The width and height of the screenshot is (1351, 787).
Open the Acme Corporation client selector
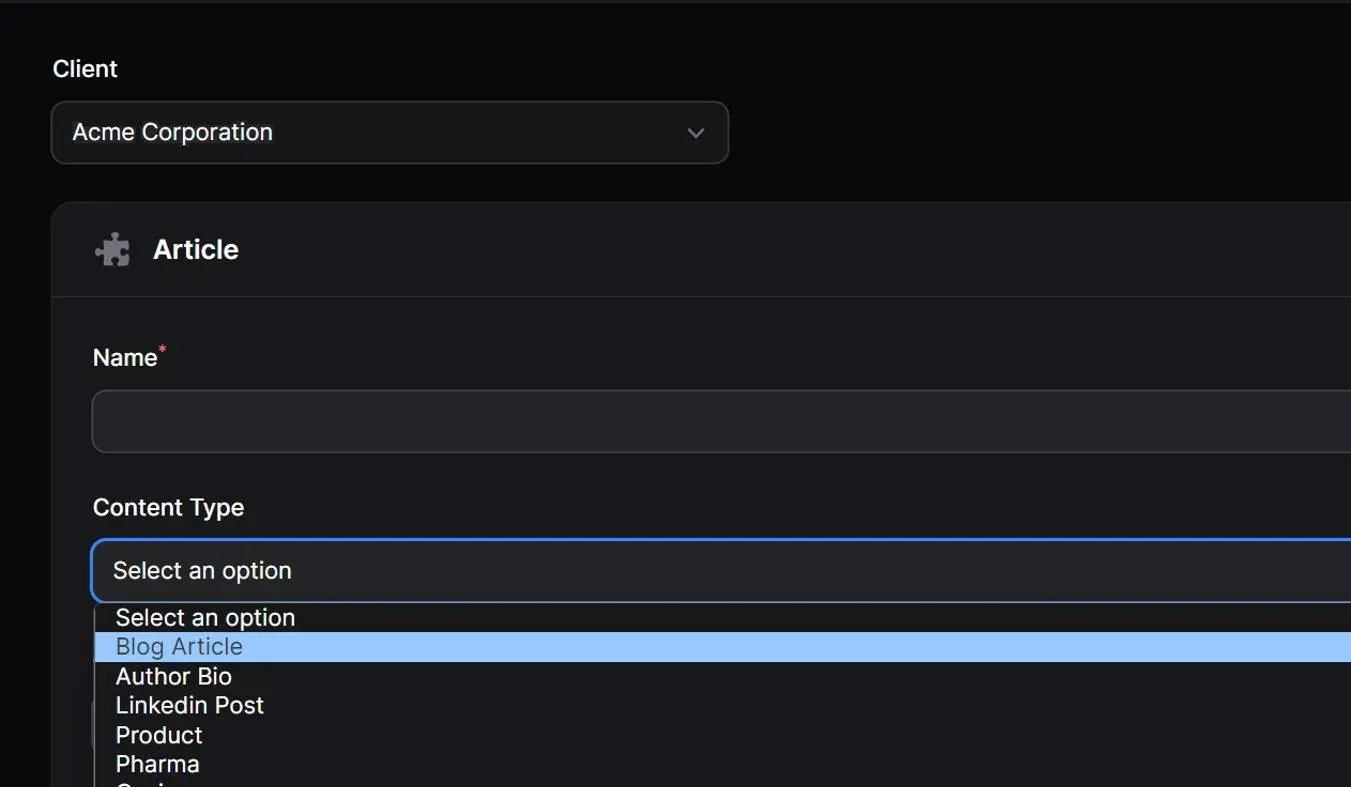point(390,133)
